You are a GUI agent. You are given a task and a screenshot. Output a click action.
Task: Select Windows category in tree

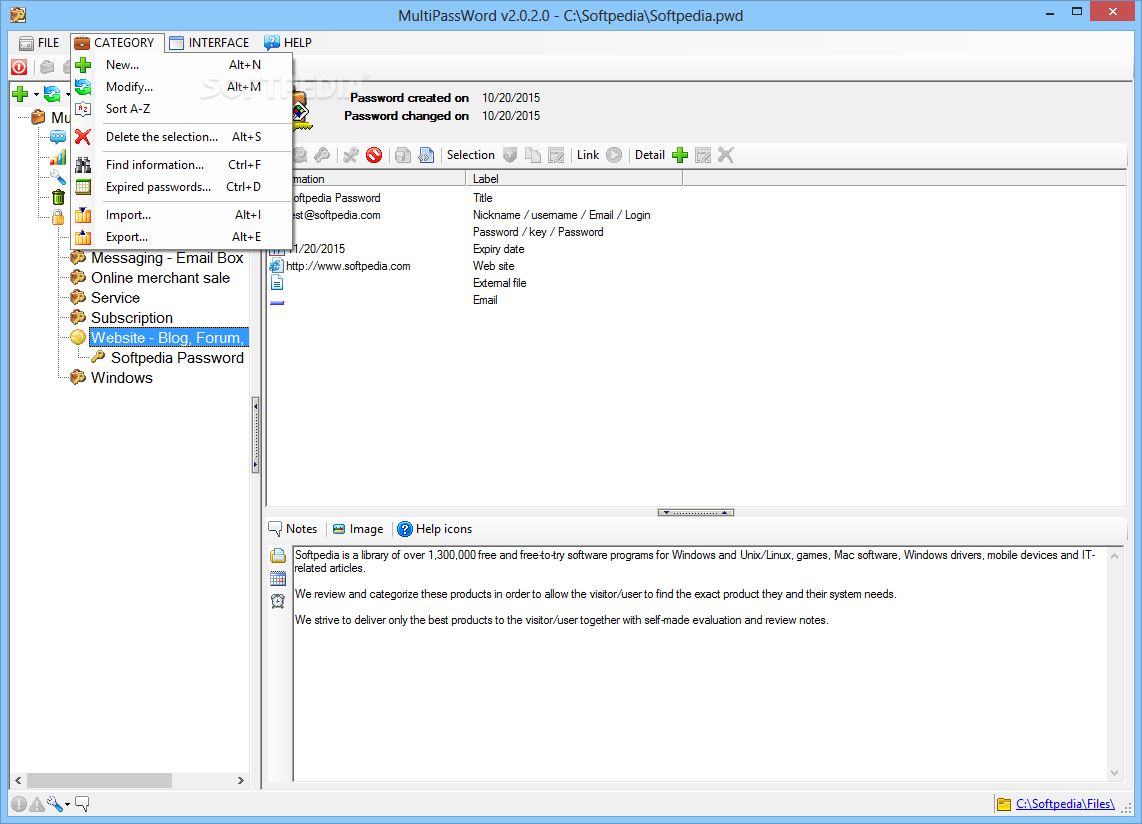122,377
